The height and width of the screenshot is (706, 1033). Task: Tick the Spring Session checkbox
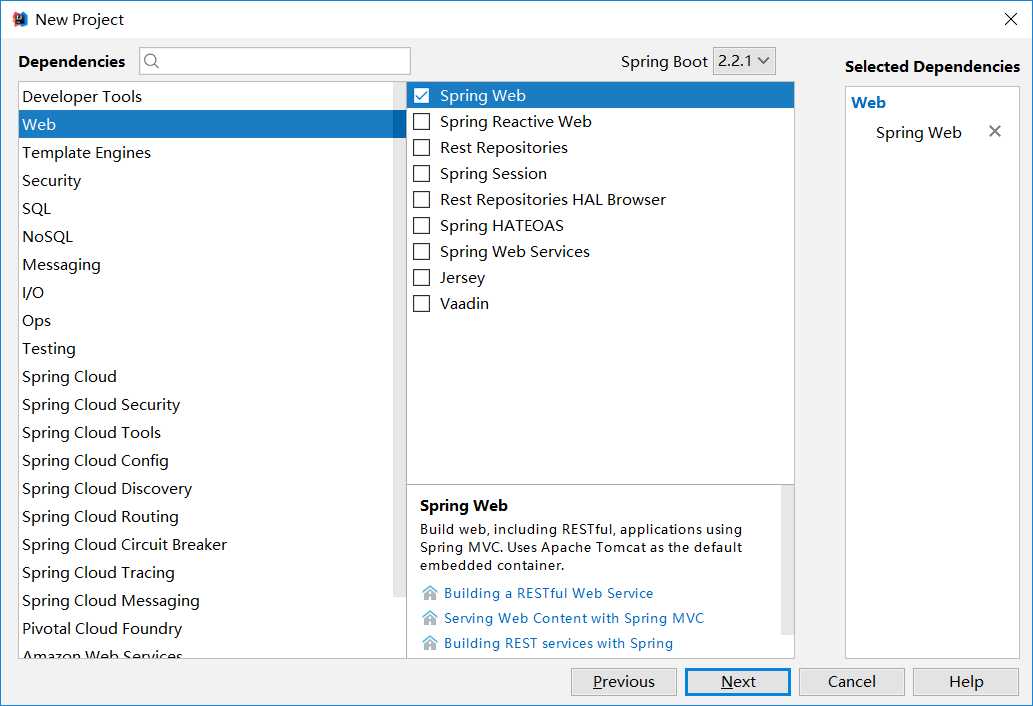tap(422, 173)
